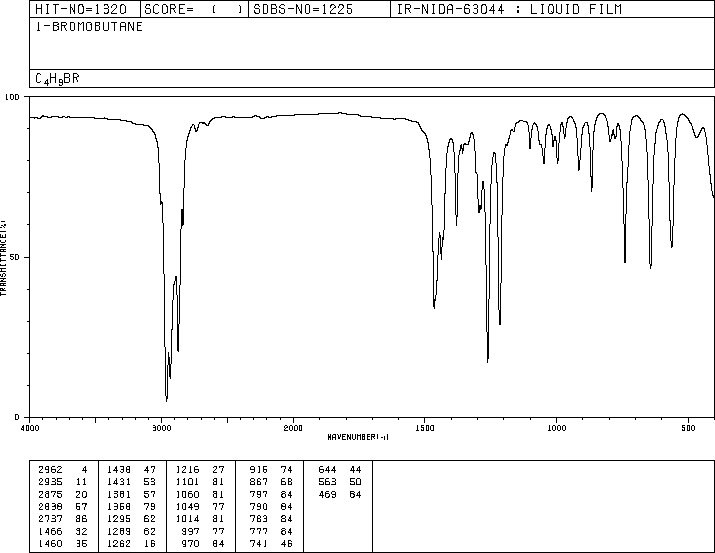Click the 1500 tick label on x-axis
715x553 pixels.
coord(425,428)
